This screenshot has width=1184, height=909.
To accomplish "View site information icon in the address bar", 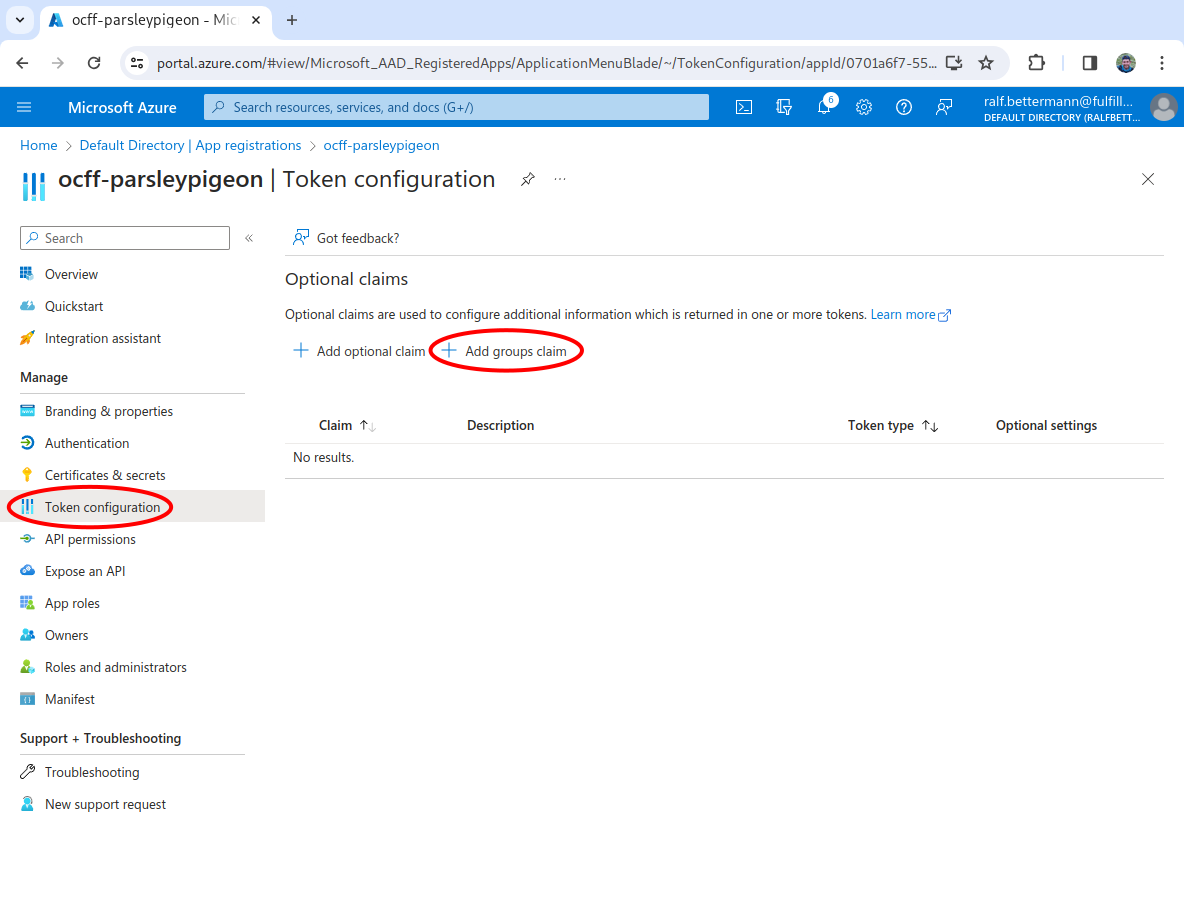I will point(137,63).
